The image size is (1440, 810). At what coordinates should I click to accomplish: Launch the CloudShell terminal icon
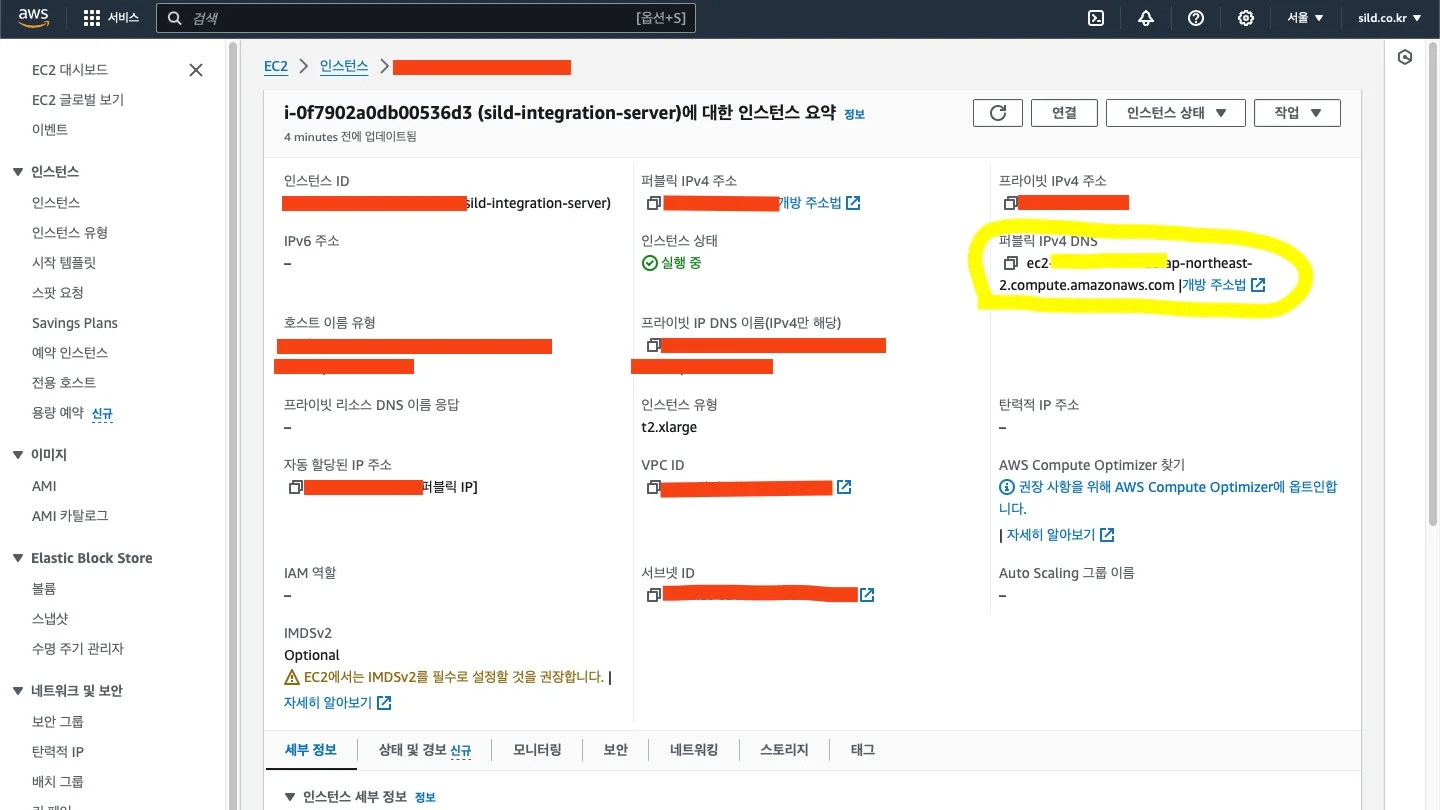1096,18
